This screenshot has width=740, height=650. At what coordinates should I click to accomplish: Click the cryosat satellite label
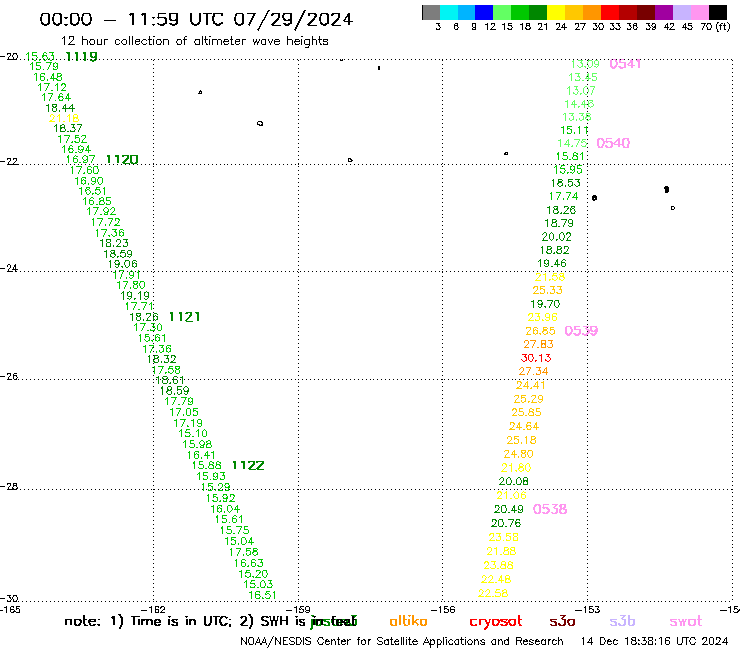click(x=496, y=622)
